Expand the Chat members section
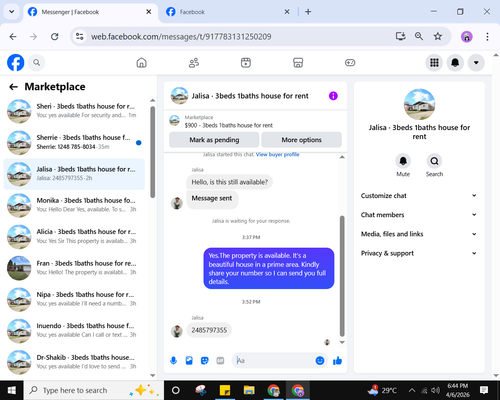 [419, 215]
